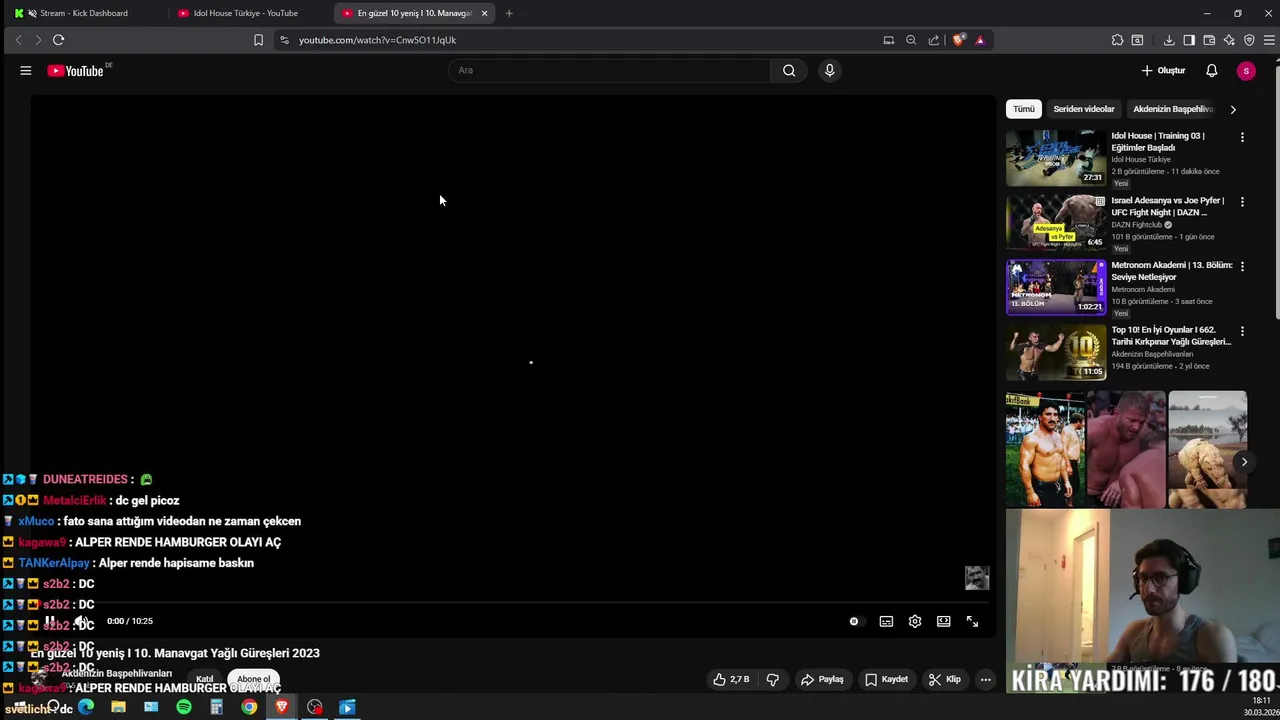This screenshot has height=720, width=1280.
Task: Toggle the browser sidebar panel
Action: pos(1189,40)
